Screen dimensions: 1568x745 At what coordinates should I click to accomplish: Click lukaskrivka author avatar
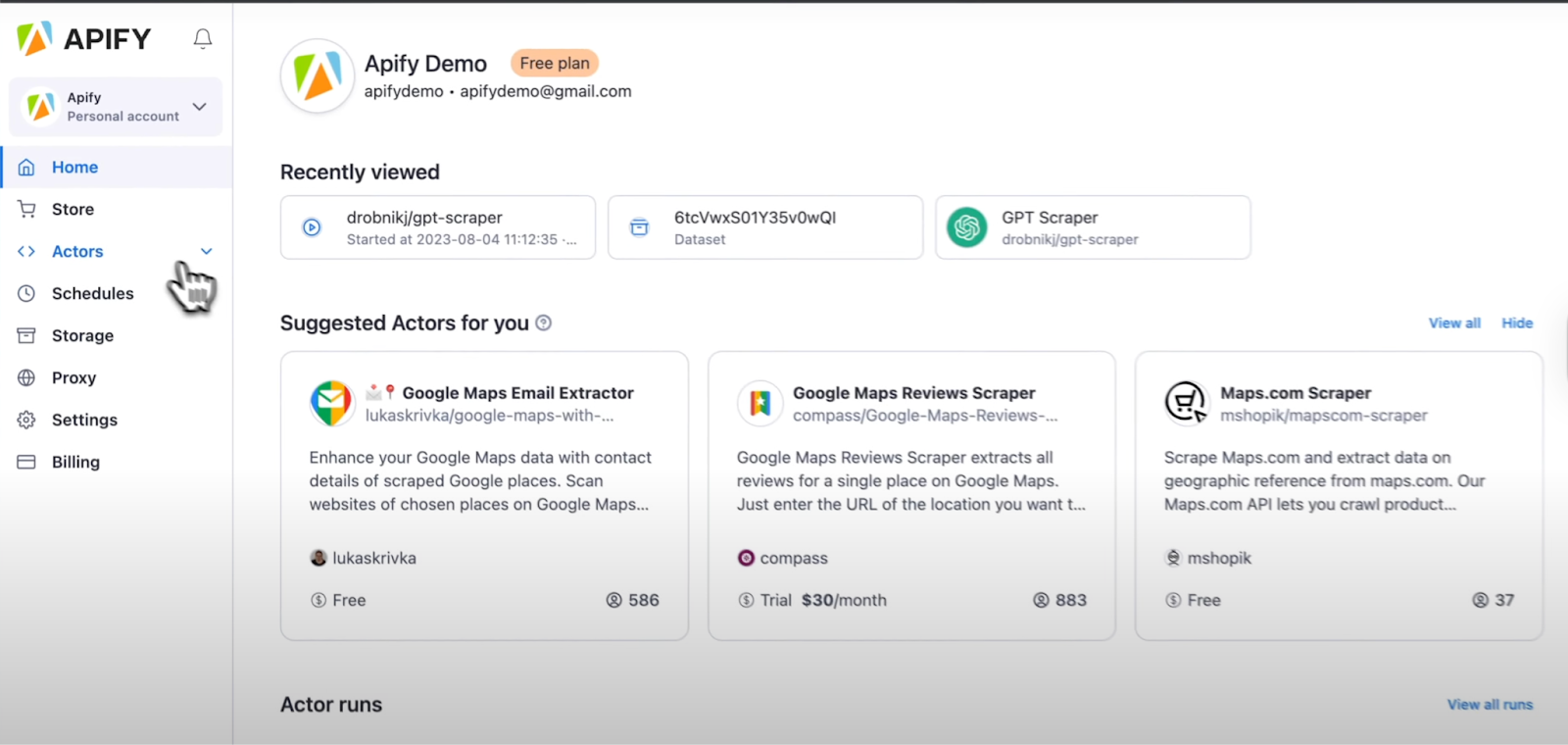point(318,558)
